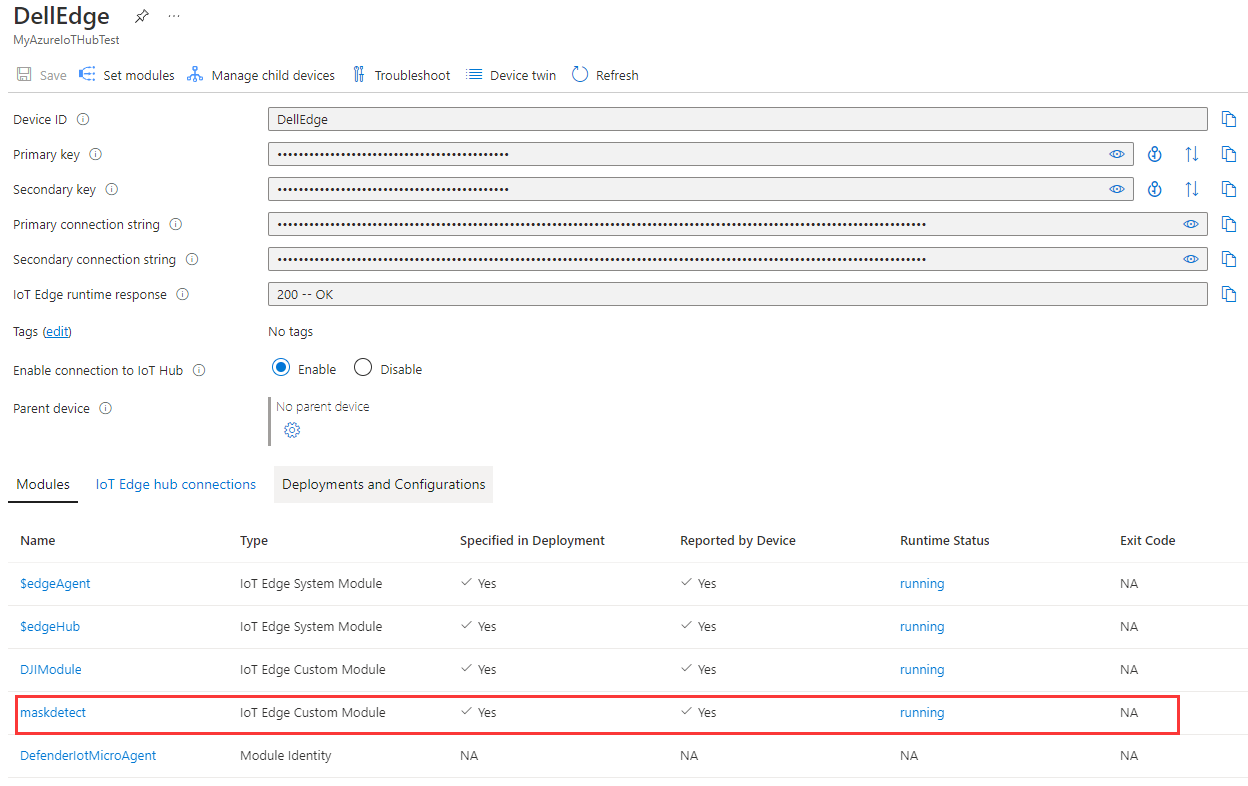Click running status for $edgeAgent
1248x786 pixels.
[922, 583]
